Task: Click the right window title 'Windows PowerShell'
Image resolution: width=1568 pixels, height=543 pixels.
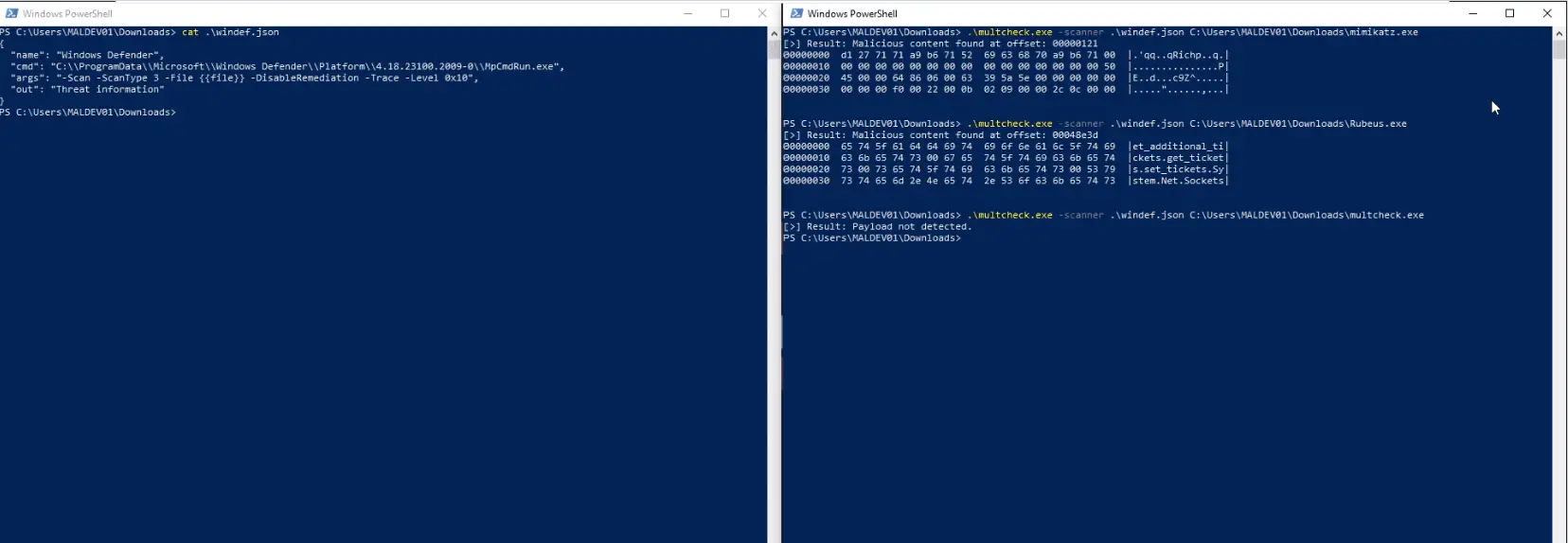Action: click(852, 13)
